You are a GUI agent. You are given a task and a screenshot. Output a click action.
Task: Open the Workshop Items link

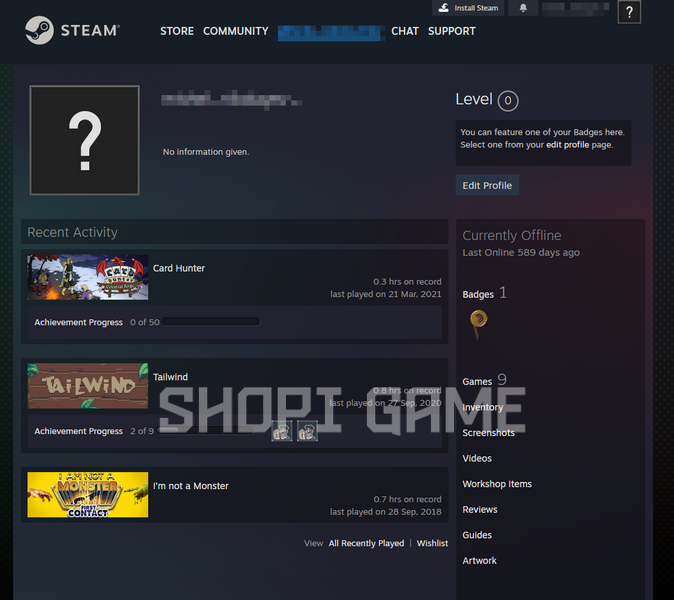tap(497, 484)
